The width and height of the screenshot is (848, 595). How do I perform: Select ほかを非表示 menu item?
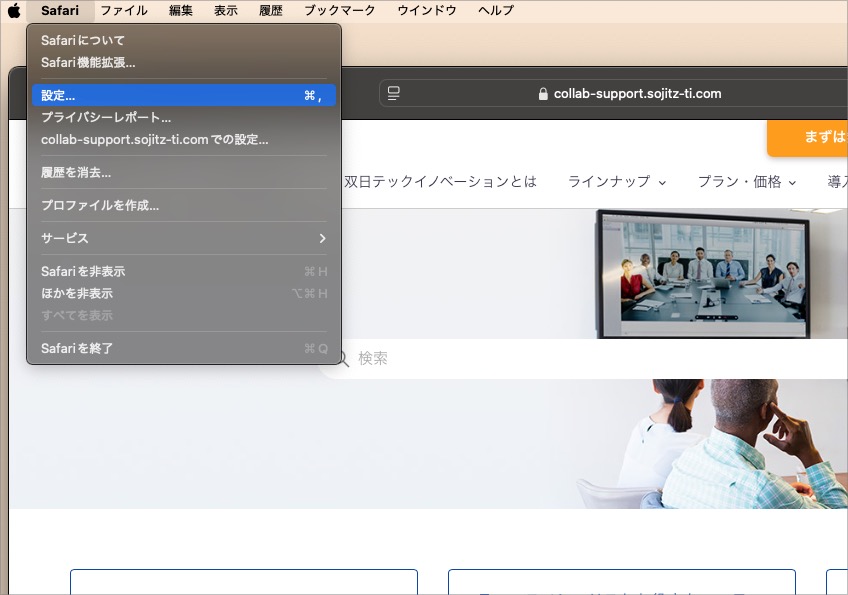pos(184,294)
